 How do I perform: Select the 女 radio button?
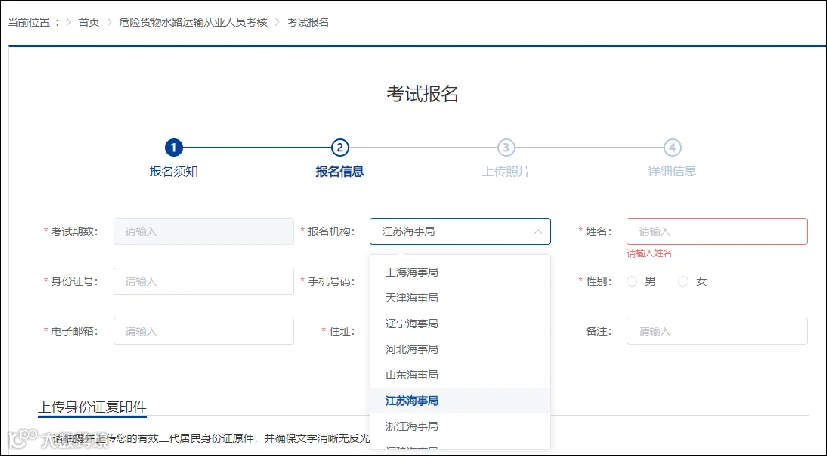pos(683,282)
